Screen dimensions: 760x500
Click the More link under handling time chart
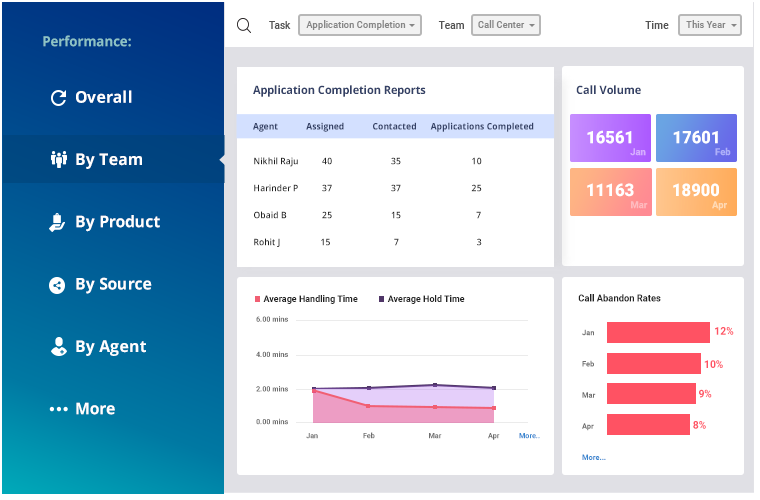click(x=529, y=436)
